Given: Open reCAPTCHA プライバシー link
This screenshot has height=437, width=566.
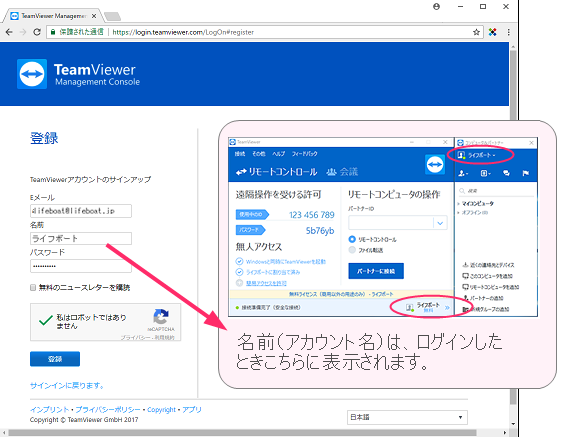Looking at the screenshot, I should click(x=136, y=337).
